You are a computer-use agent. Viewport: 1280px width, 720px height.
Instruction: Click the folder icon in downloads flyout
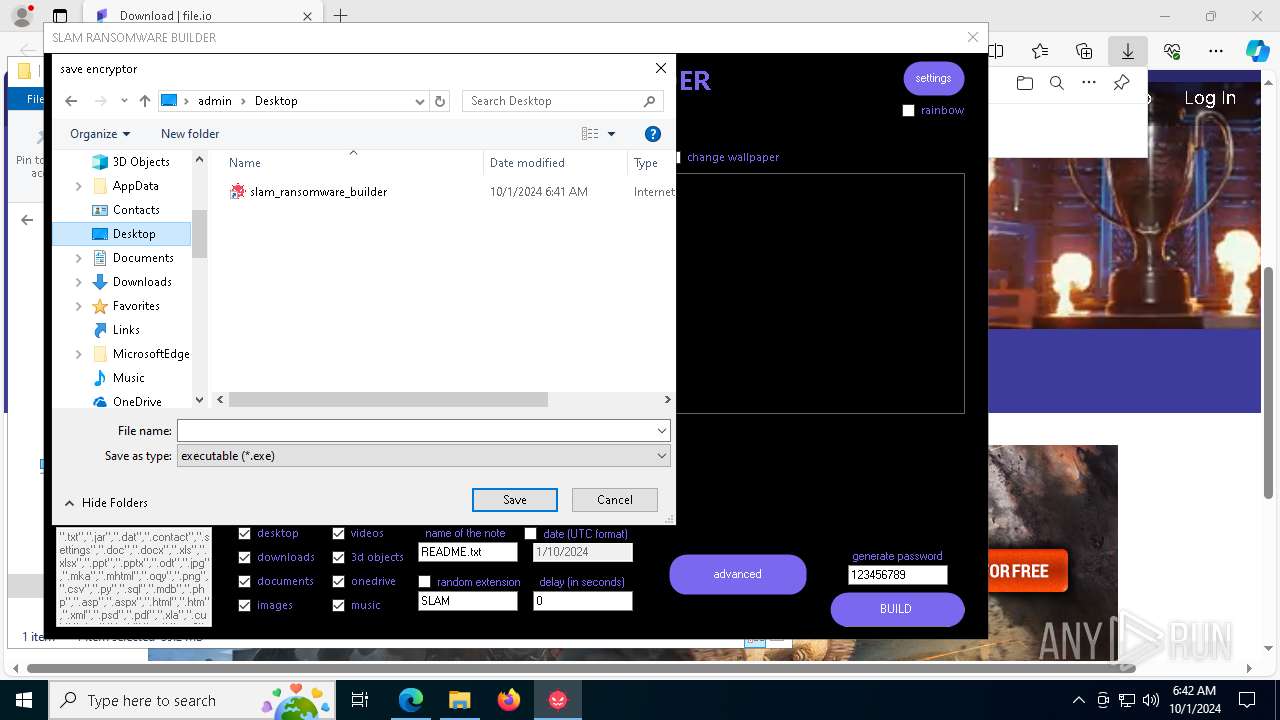click(1025, 83)
